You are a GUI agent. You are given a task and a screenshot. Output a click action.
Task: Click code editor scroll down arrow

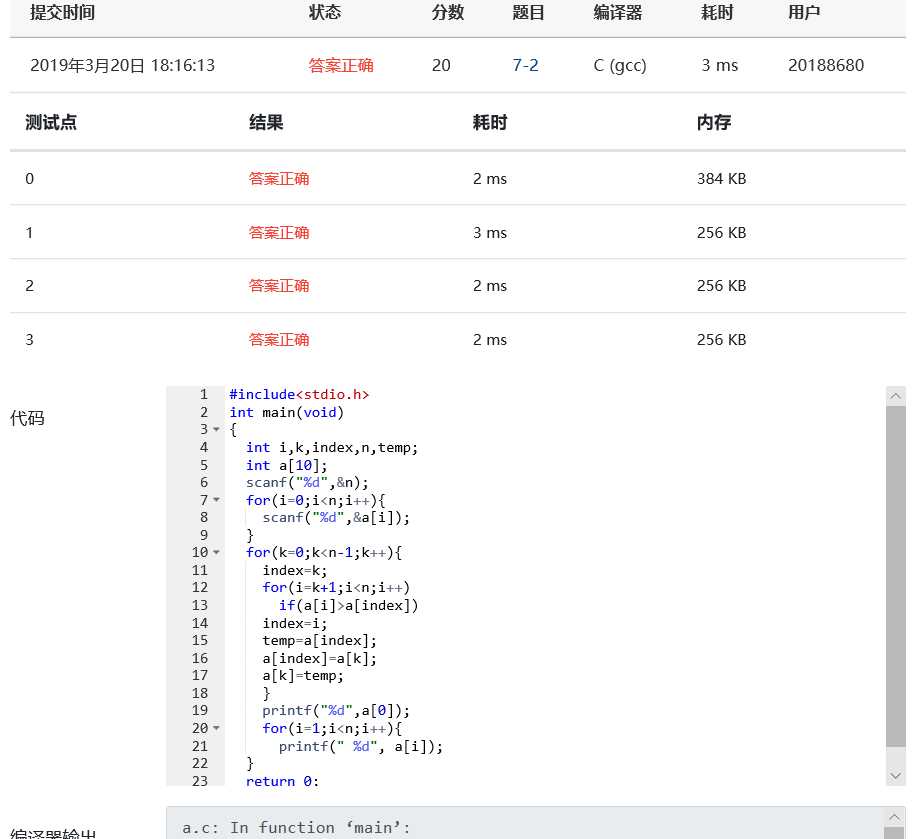click(x=896, y=776)
